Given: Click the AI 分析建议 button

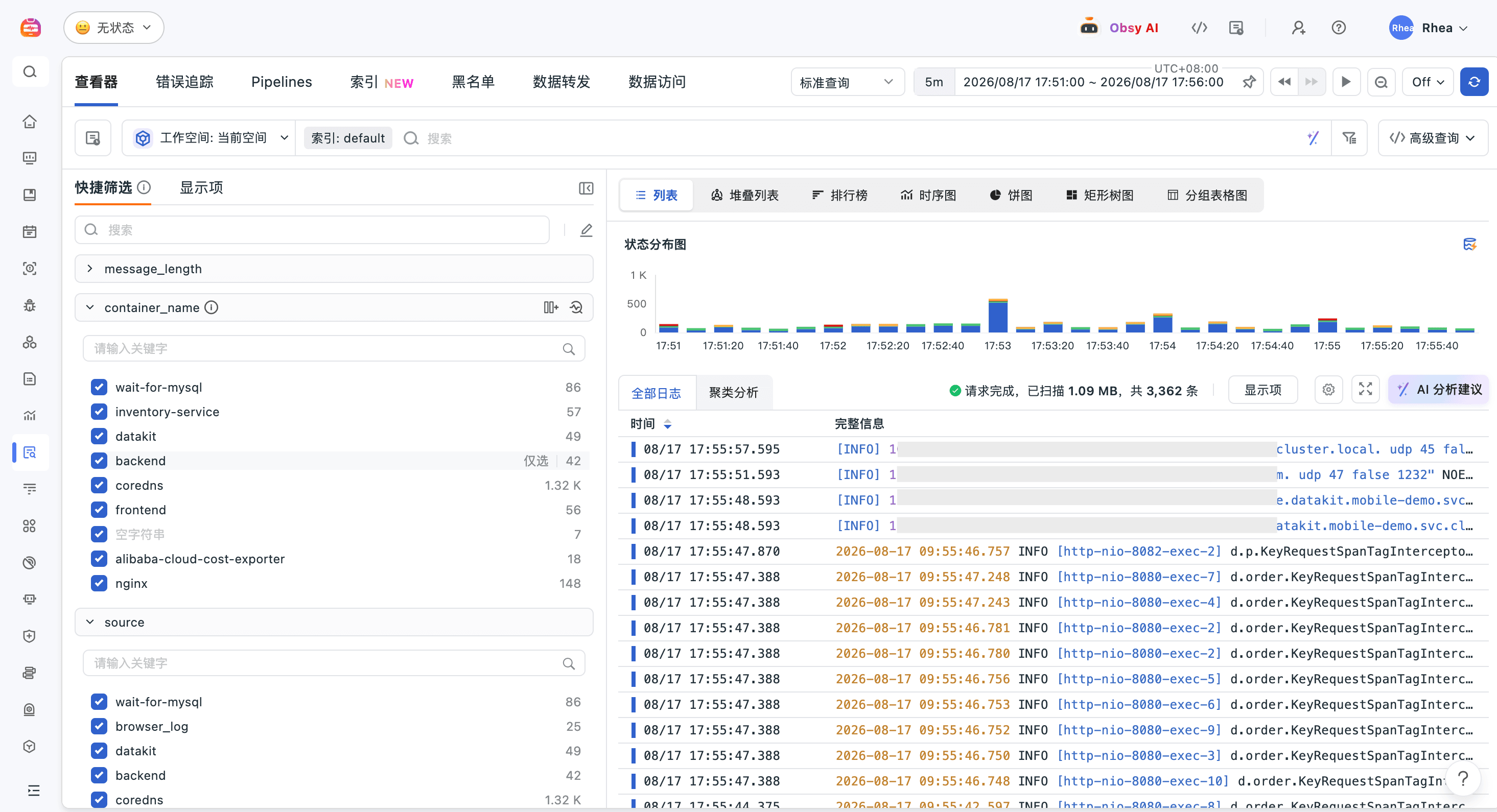Looking at the screenshot, I should pyautogui.click(x=1439, y=389).
